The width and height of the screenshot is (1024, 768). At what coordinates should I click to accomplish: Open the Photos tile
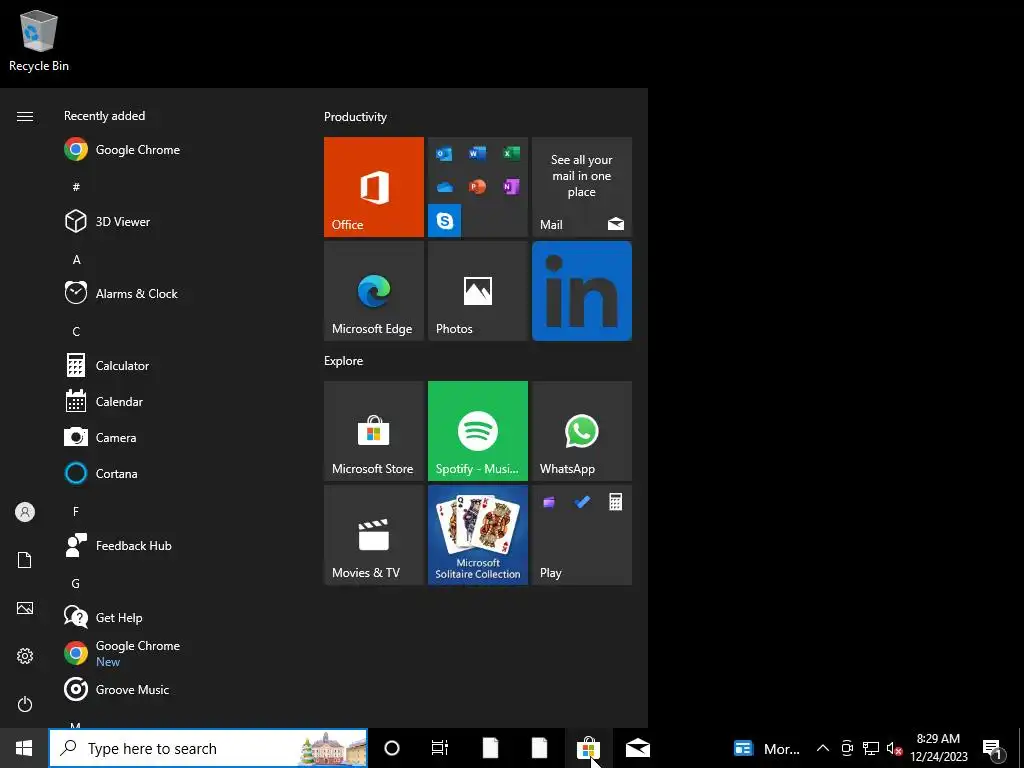pyautogui.click(x=477, y=291)
